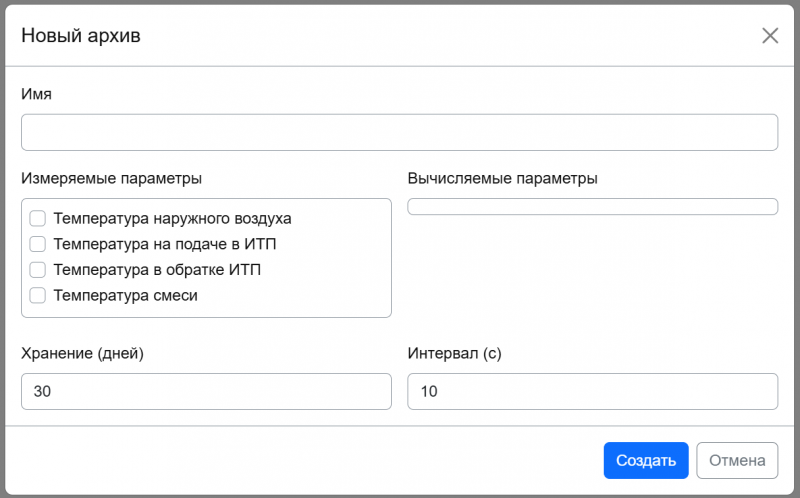Viewport: 800px width, 498px height.
Task: Click the Температура смеси label text
Action: (x=126, y=295)
